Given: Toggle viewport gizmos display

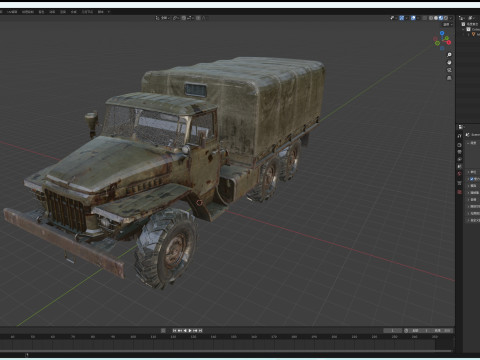Looking at the screenshot, I should coord(402,18).
